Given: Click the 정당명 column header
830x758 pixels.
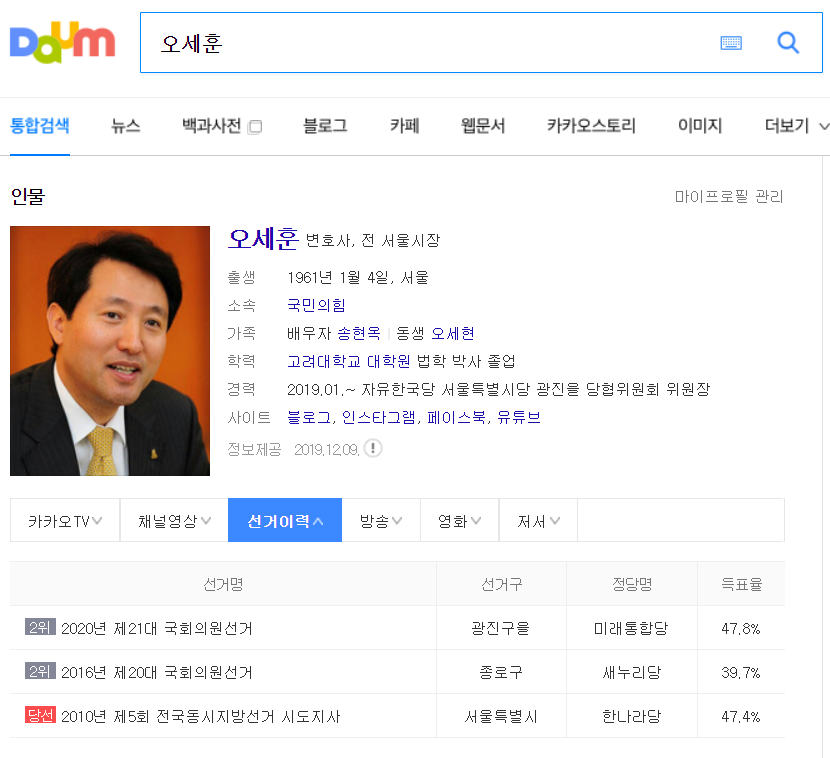Looking at the screenshot, I should [x=631, y=584].
